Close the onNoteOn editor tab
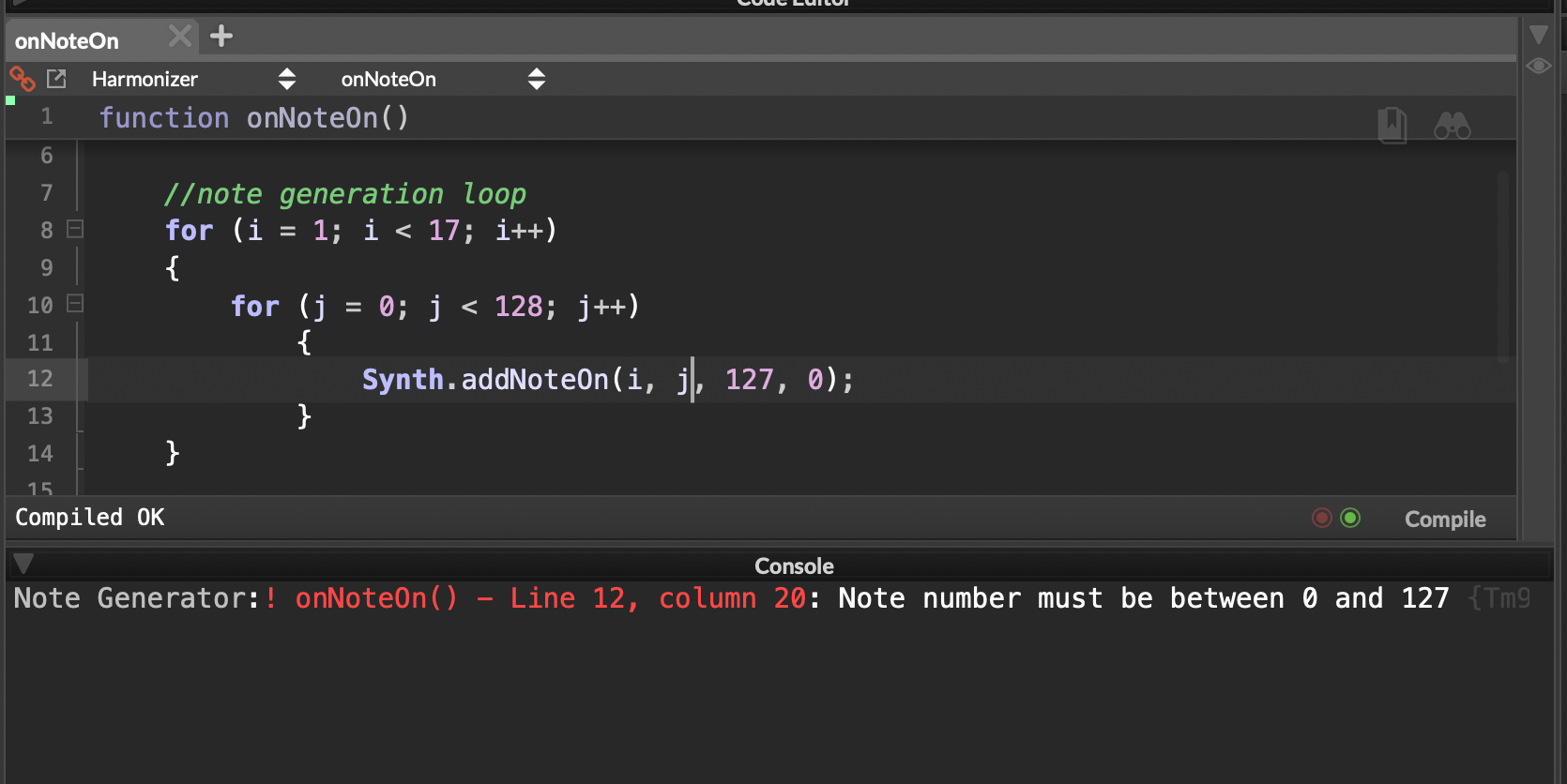Image resolution: width=1567 pixels, height=784 pixels. [179, 38]
